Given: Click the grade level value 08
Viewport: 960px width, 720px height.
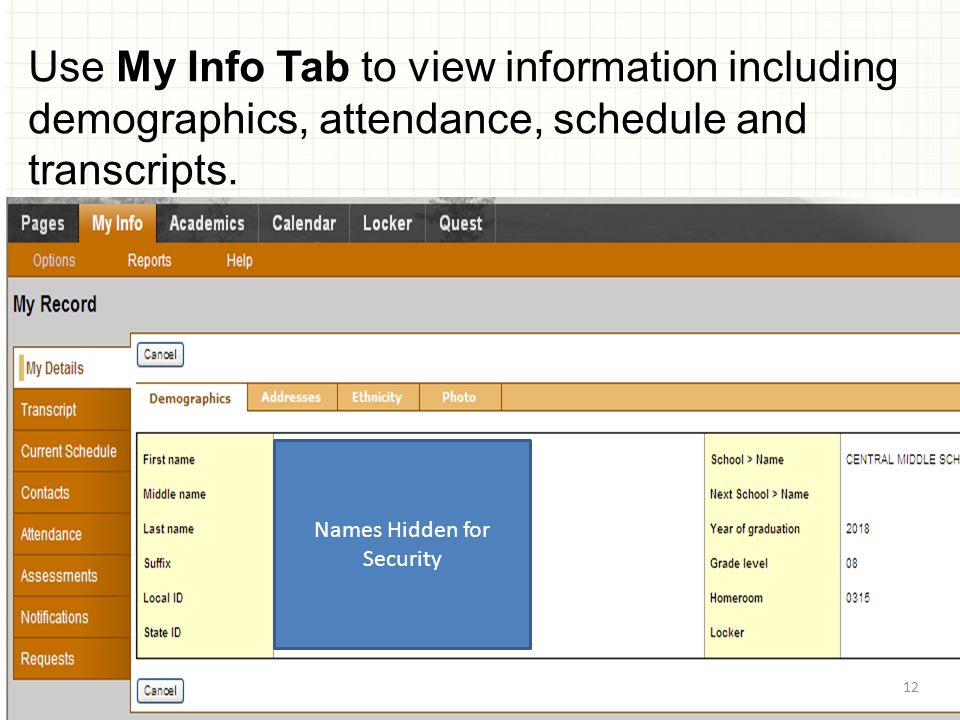Looking at the screenshot, I should tap(852, 563).
